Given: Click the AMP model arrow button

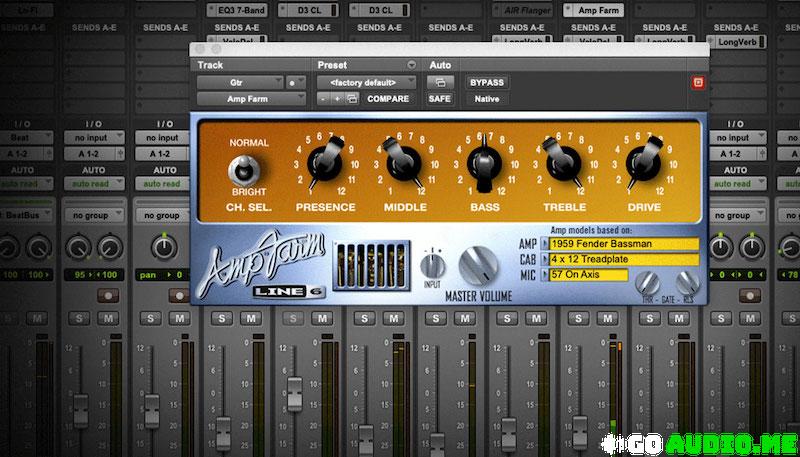Looking at the screenshot, I should coord(544,244).
